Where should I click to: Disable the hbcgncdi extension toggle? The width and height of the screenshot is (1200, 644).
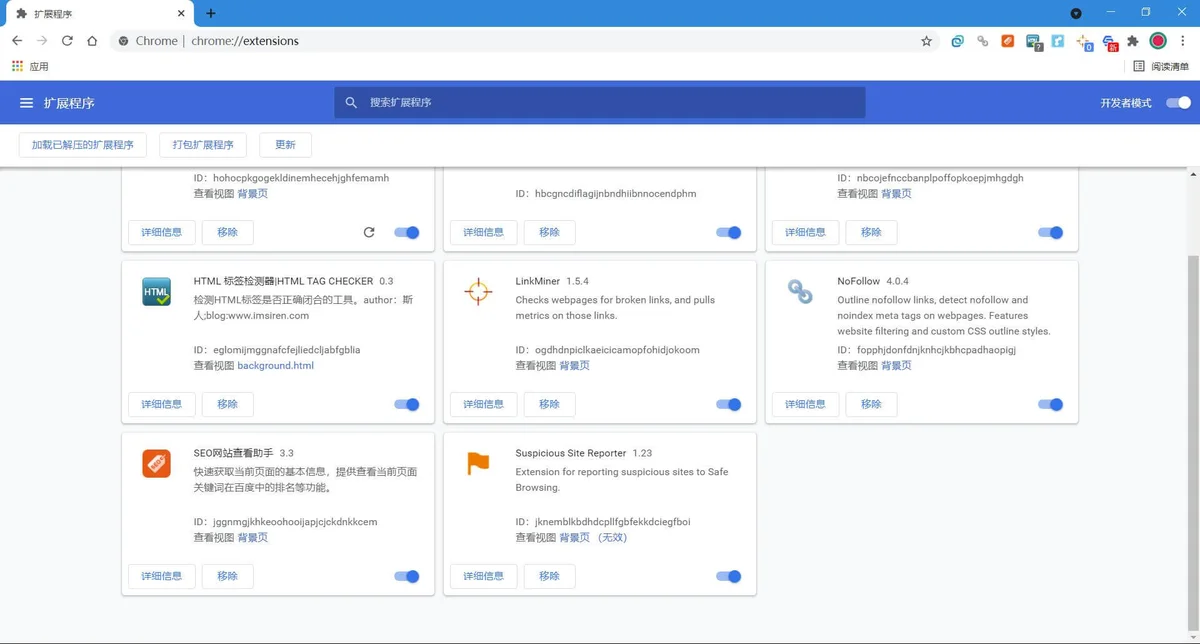point(728,232)
